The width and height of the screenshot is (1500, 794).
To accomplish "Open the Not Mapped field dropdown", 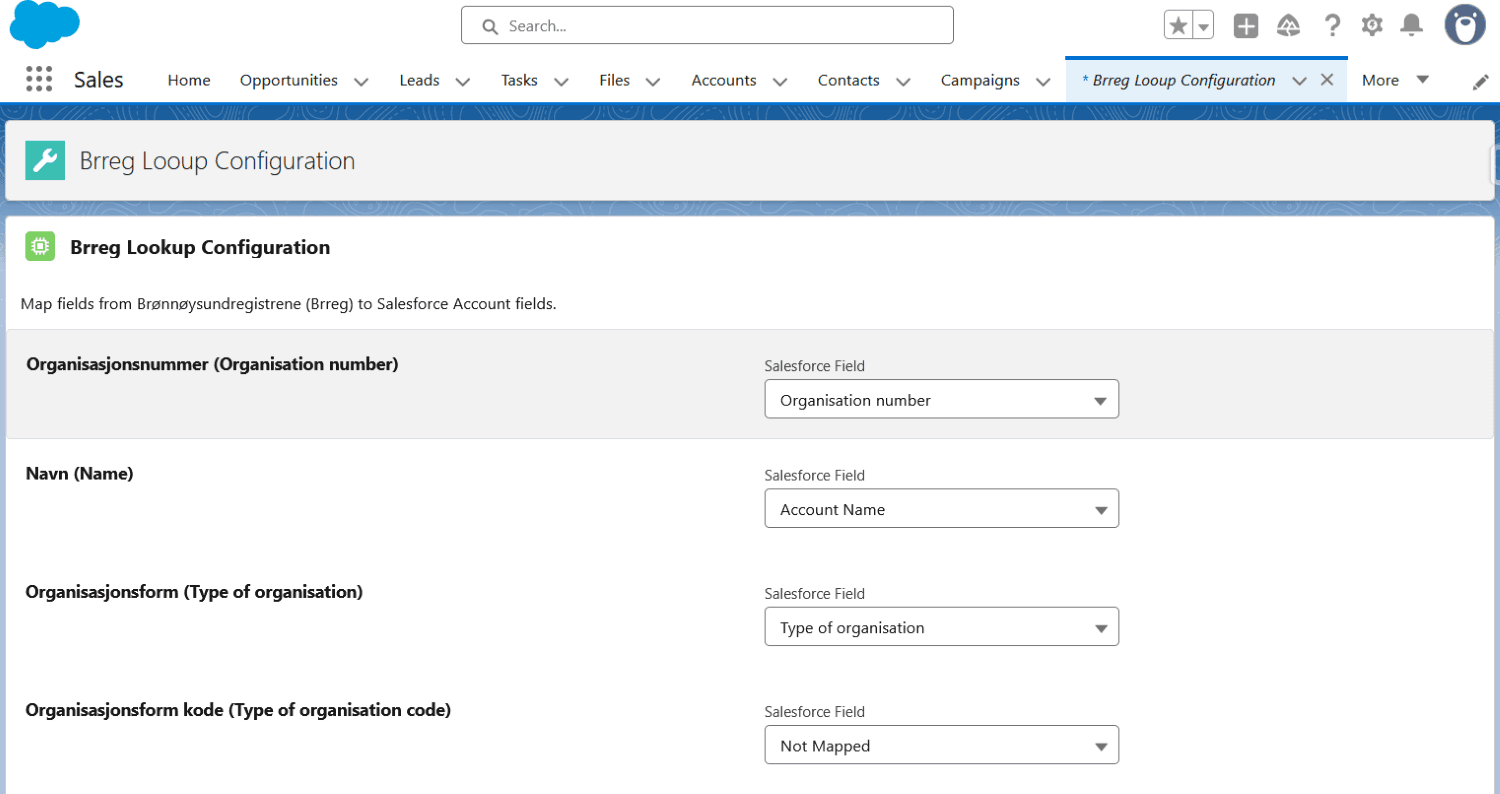I will click(x=942, y=746).
